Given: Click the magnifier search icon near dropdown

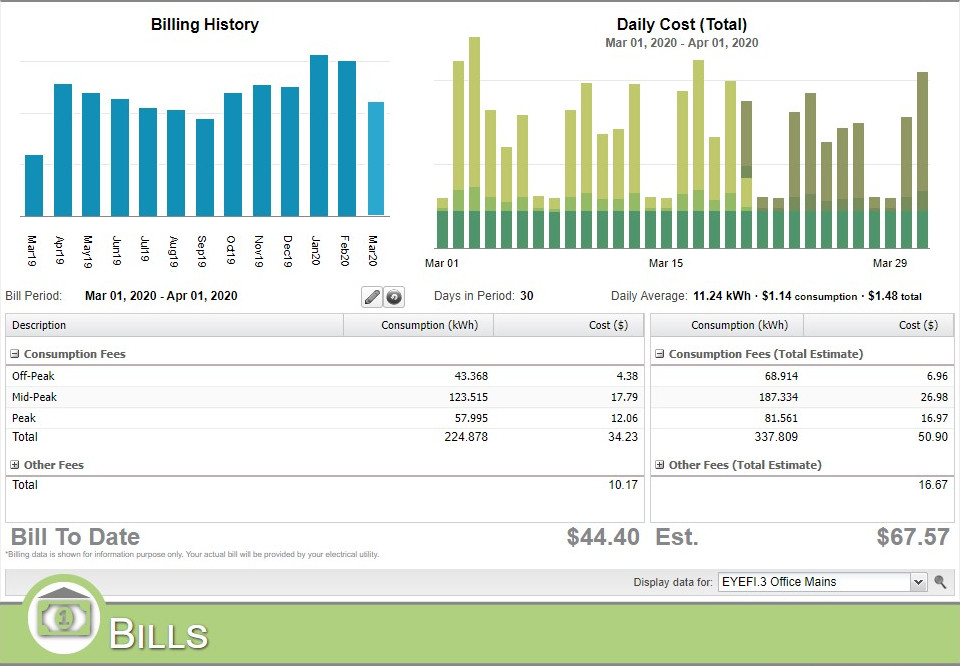Looking at the screenshot, I should [941, 582].
